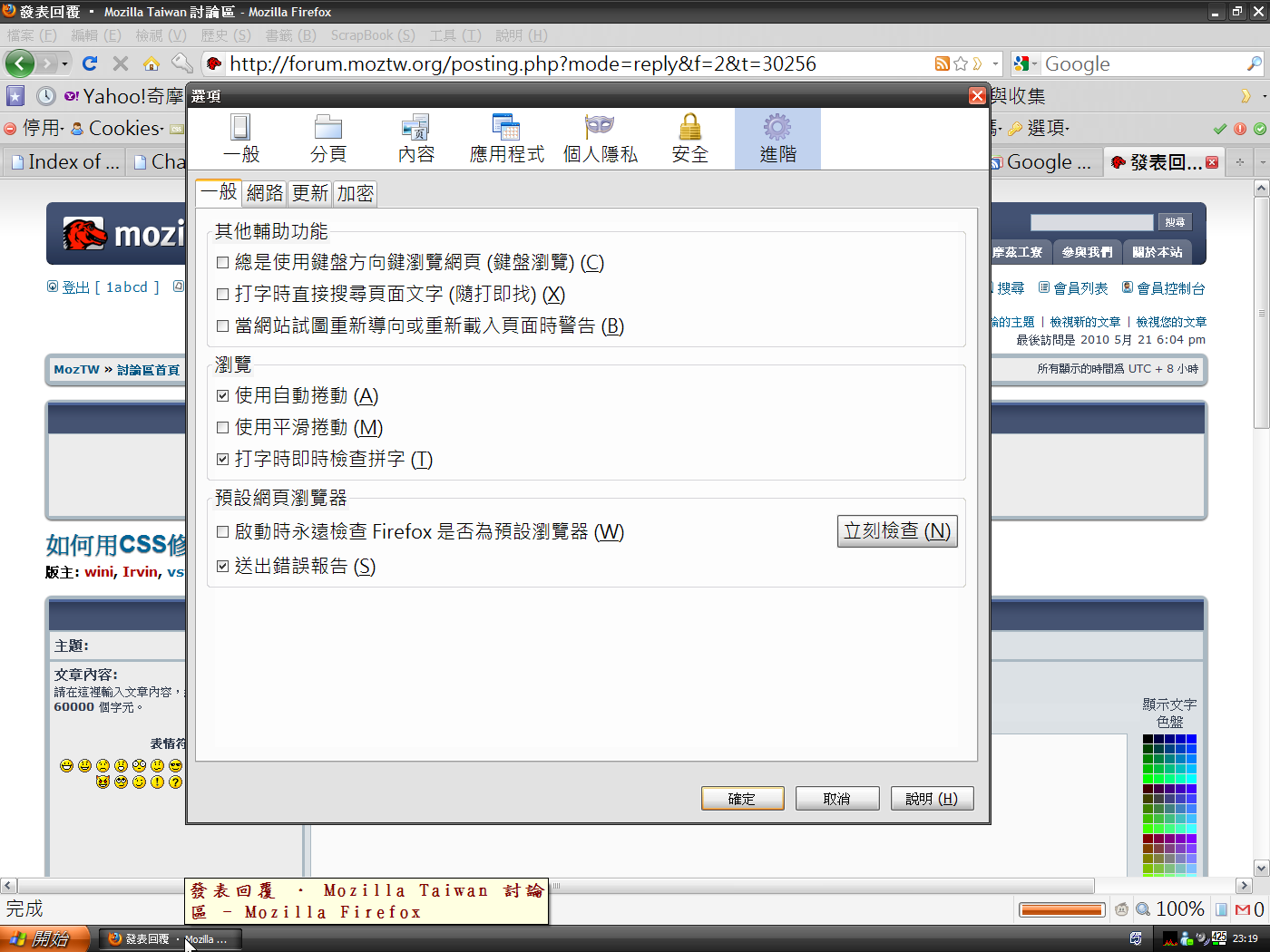Click the browser Back arrow button
1270x952 pixels.
pyautogui.click(x=20, y=63)
